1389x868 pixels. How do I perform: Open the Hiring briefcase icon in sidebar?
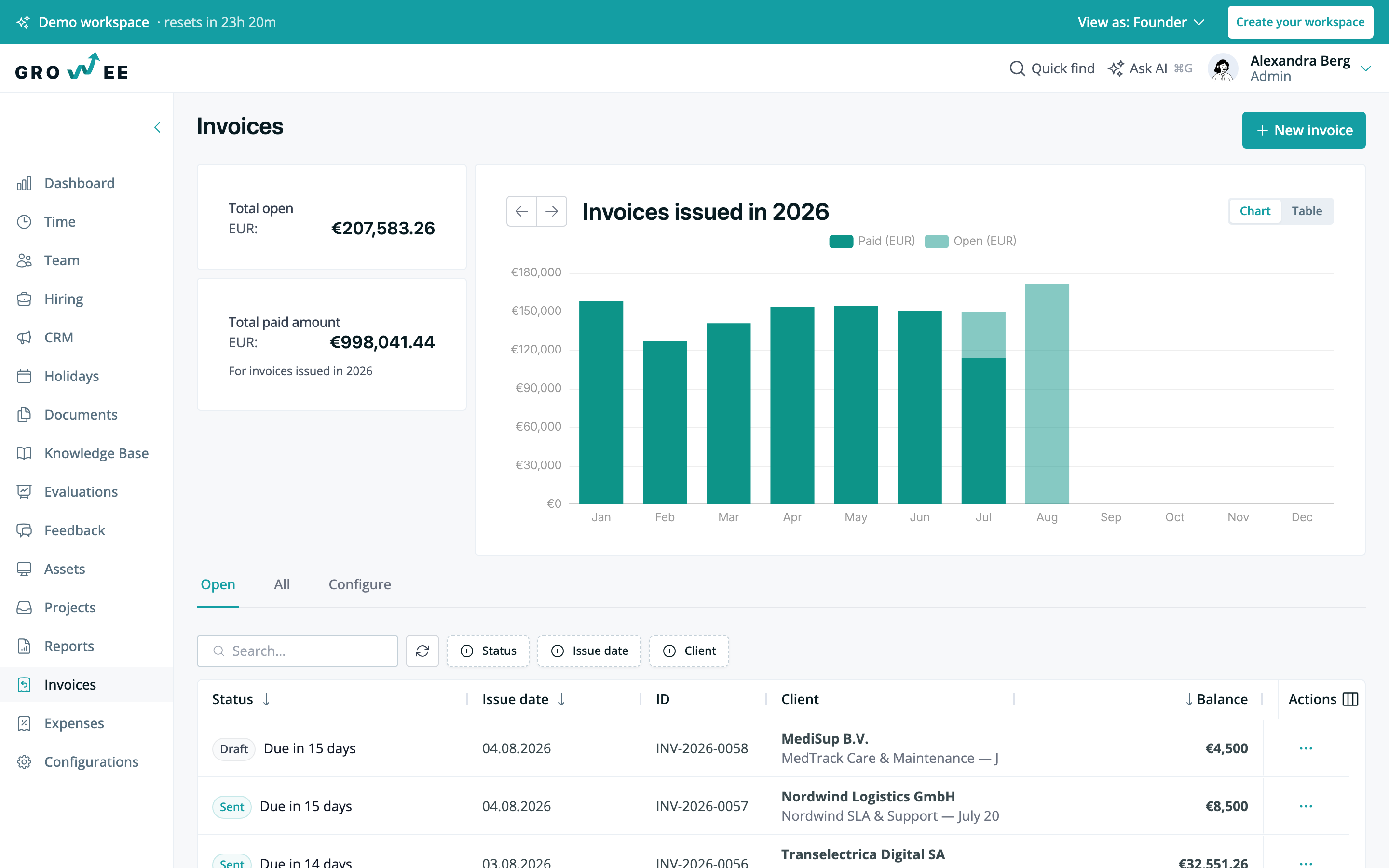(24, 299)
